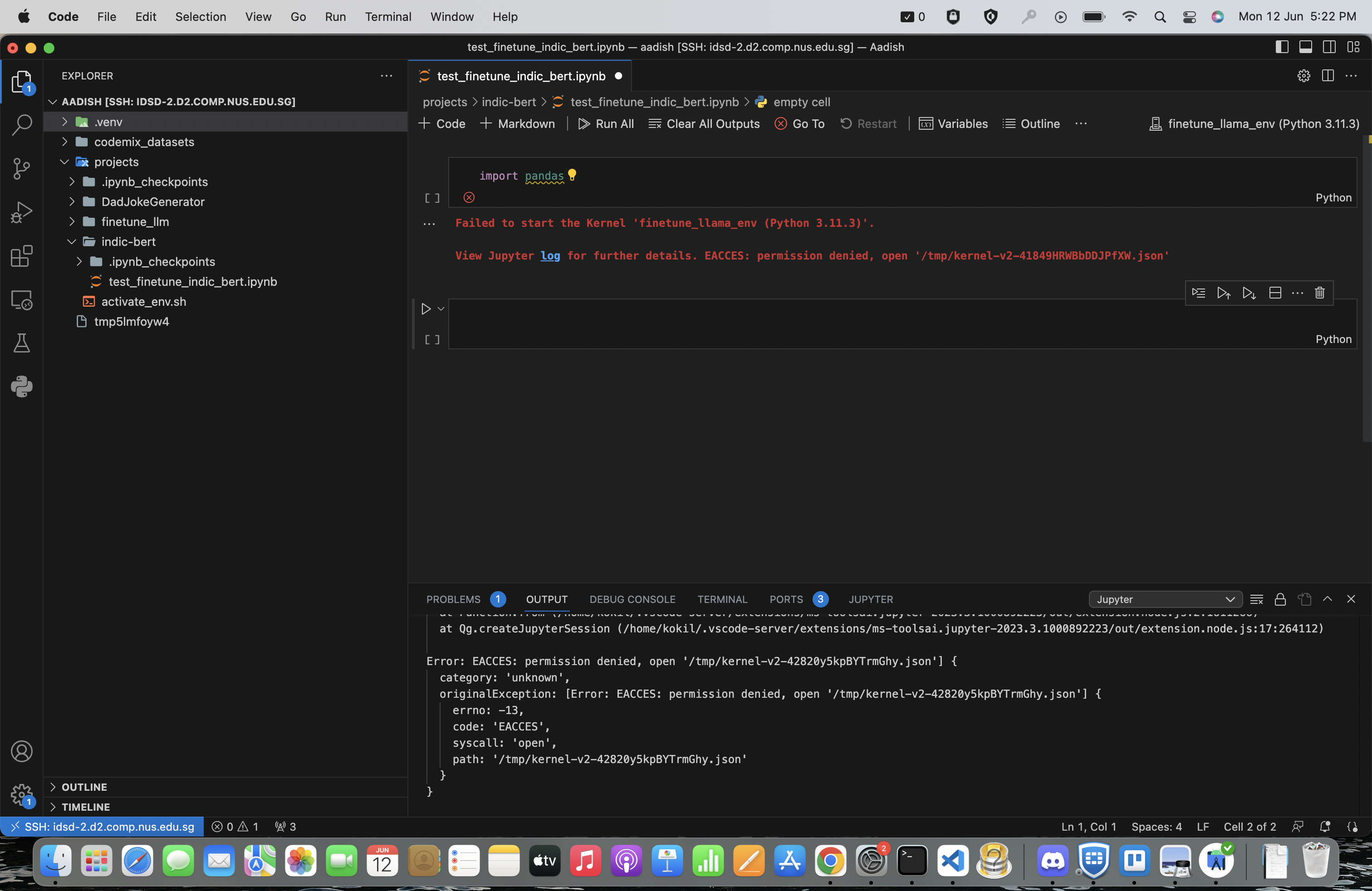Select the finetune_llama_env kernel
Image resolution: width=1372 pixels, height=891 pixels.
pos(1253,123)
